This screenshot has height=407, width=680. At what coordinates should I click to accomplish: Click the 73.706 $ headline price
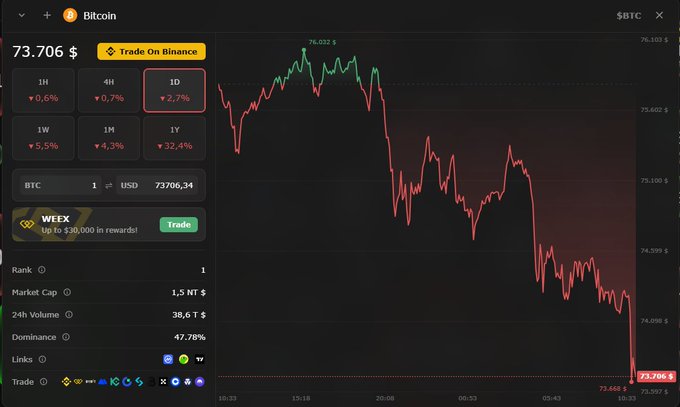point(45,51)
